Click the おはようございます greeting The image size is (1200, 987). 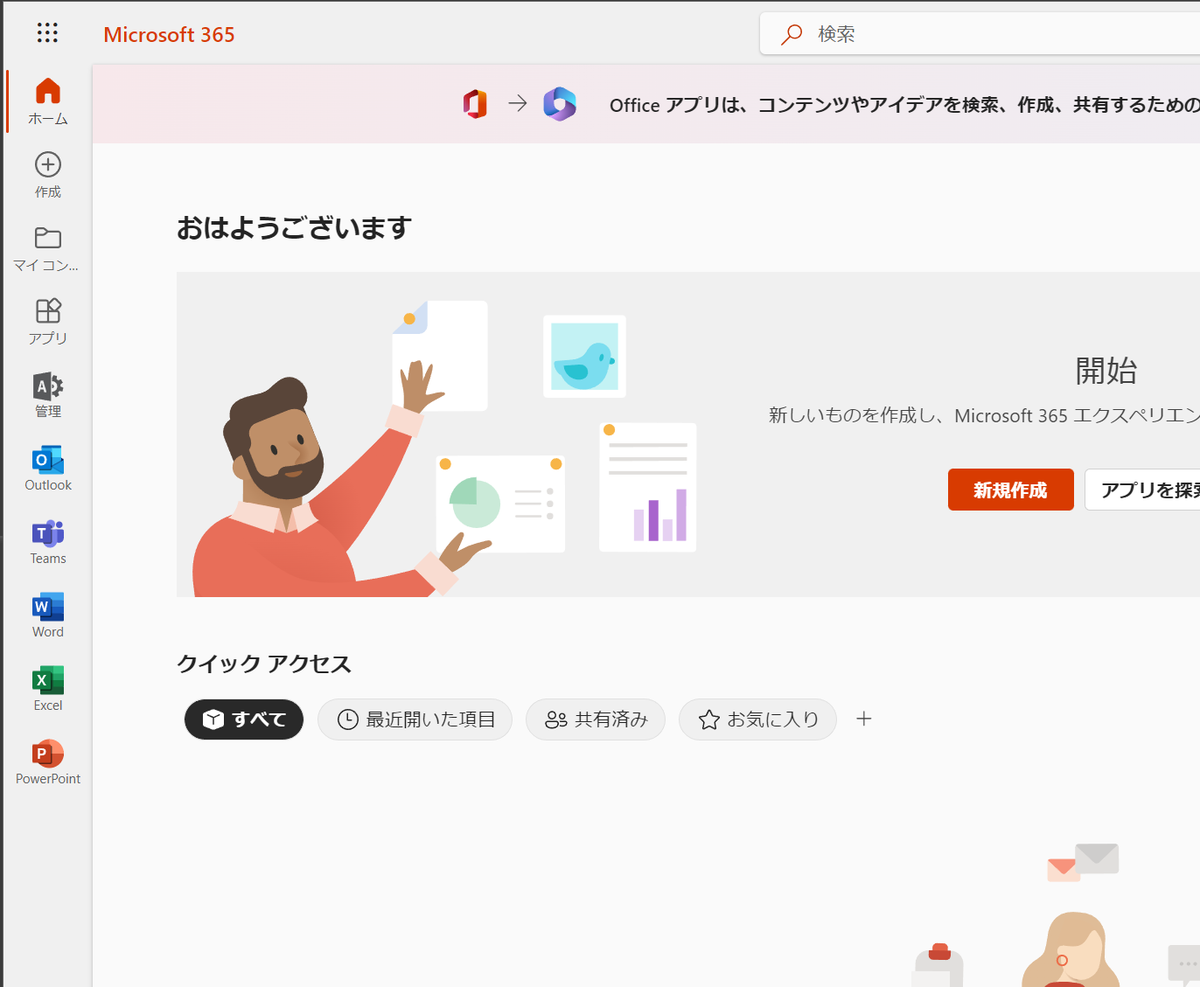pos(295,228)
